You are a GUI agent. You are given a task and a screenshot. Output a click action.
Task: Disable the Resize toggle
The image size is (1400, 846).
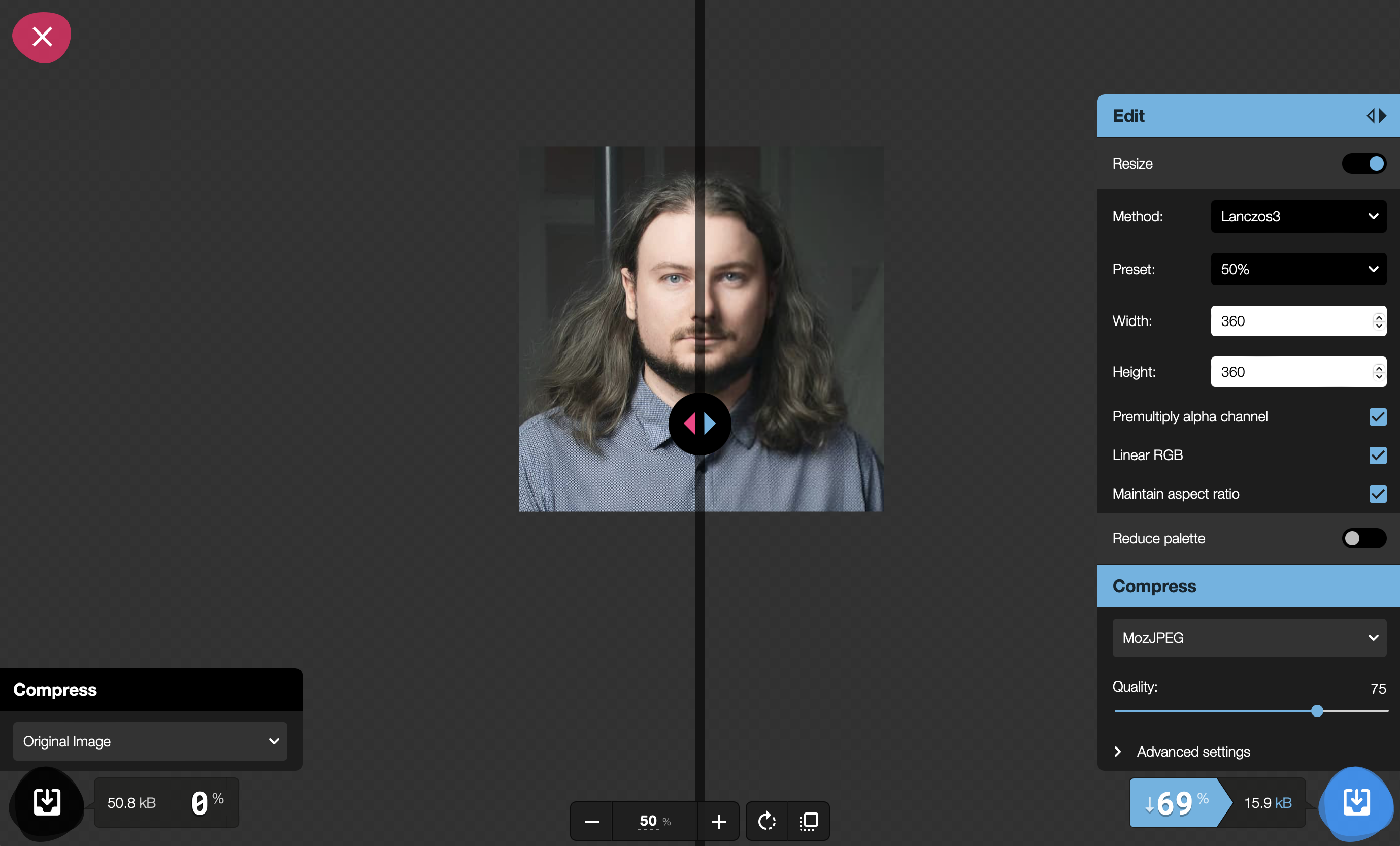coord(1364,164)
